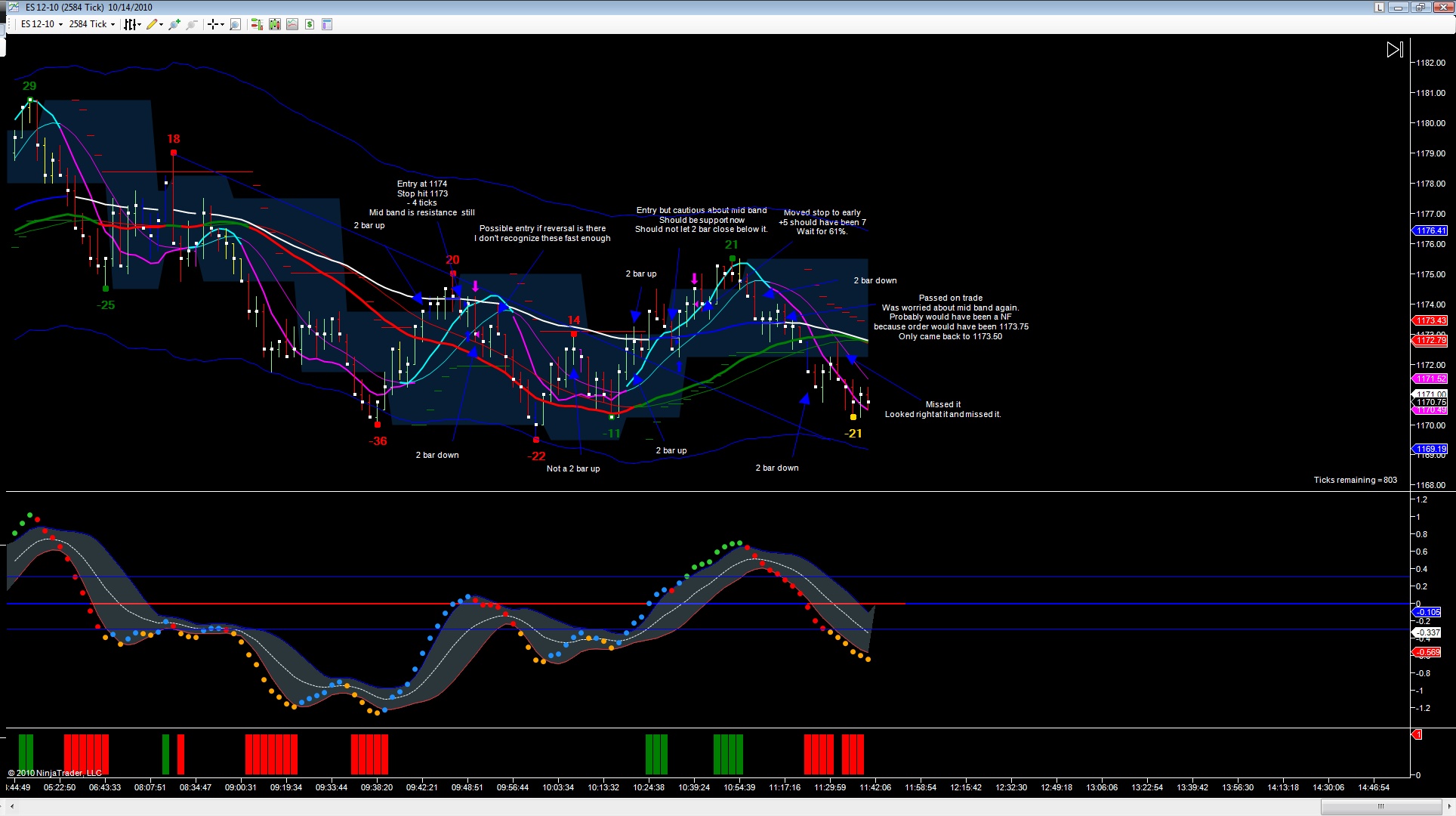The width and height of the screenshot is (1456, 816).
Task: Jump to latest bar with arrow icon
Action: [x=1395, y=50]
